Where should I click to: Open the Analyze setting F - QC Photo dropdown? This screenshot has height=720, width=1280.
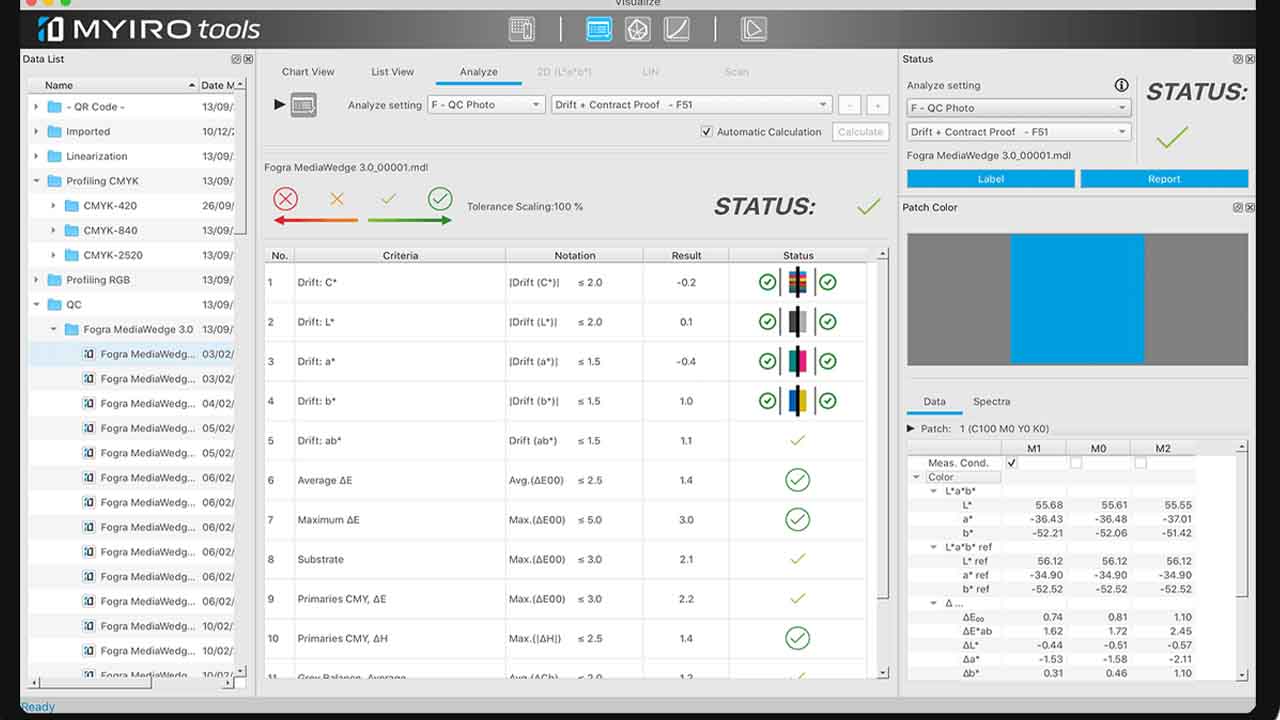(486, 104)
